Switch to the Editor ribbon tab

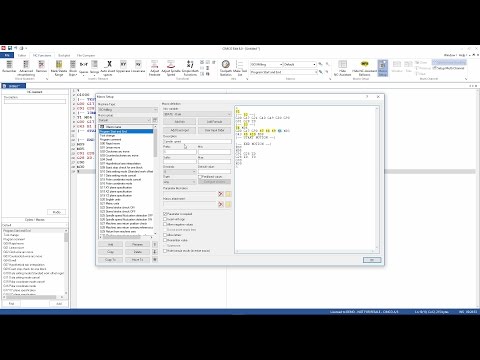22,55
